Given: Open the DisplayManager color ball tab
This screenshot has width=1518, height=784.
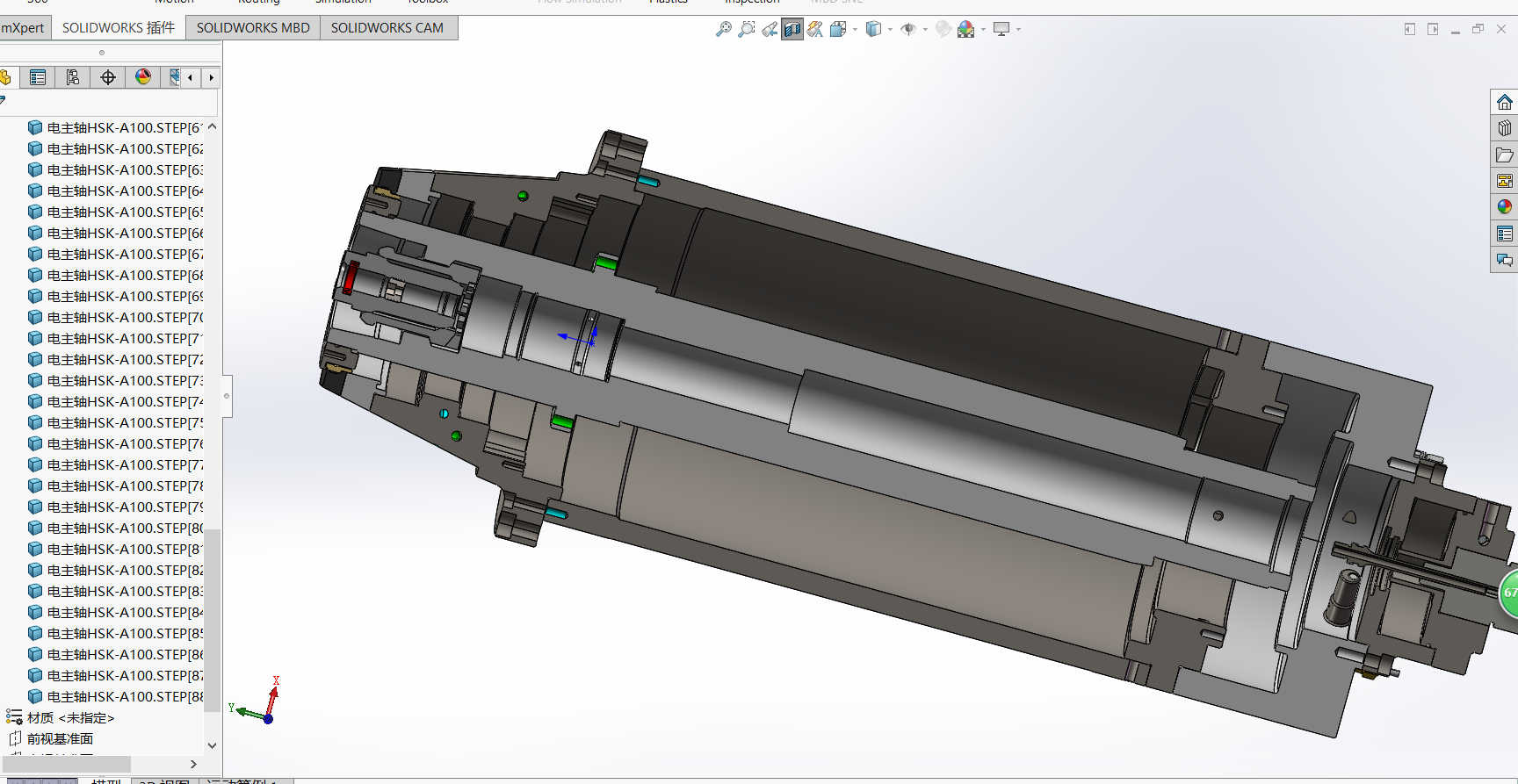Looking at the screenshot, I should 143,77.
